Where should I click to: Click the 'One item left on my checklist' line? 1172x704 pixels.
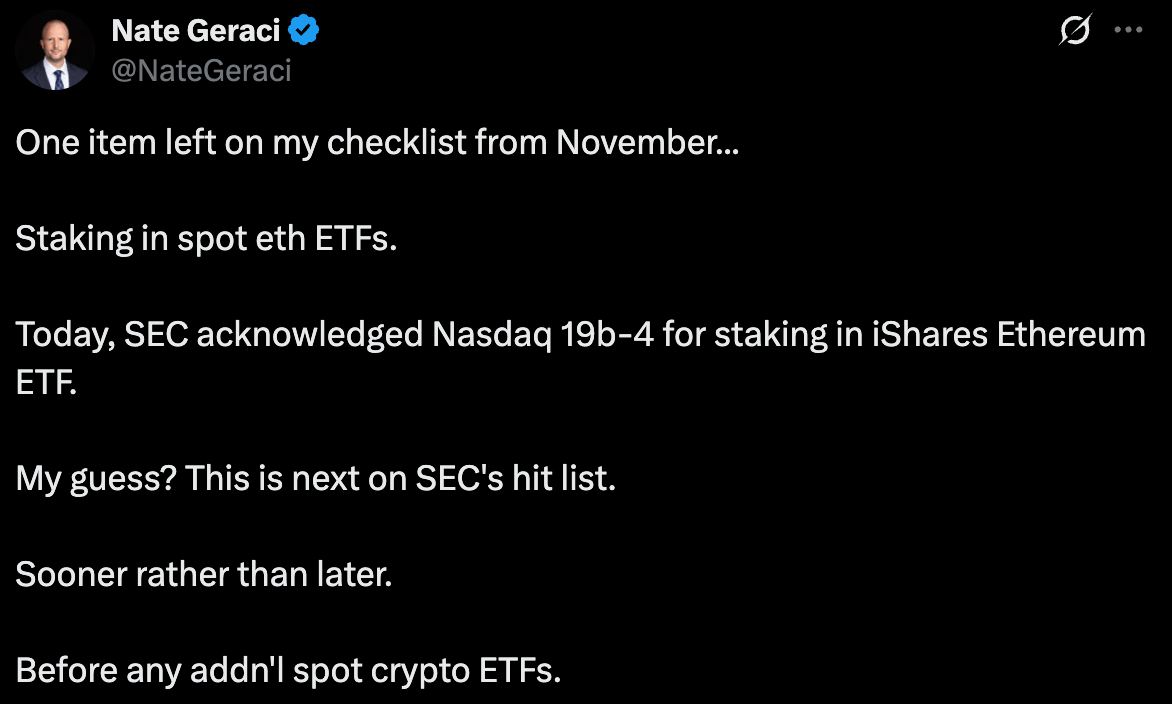click(377, 143)
